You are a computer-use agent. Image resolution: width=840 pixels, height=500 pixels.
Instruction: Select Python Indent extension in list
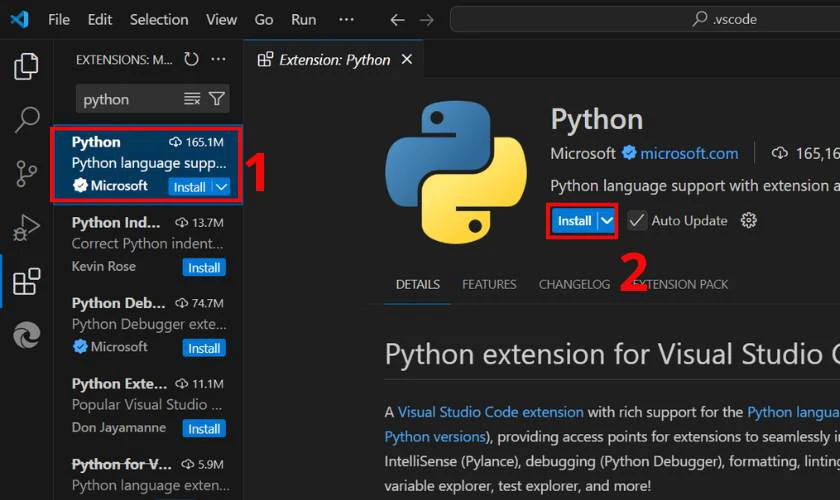[148, 244]
